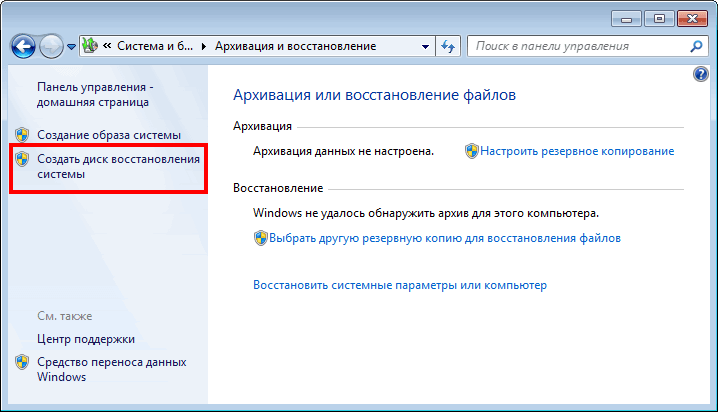This screenshot has height=412, width=718.
Task: Click shield icon beside 'Создать диск восстановления системы'
Action: click(x=22, y=159)
